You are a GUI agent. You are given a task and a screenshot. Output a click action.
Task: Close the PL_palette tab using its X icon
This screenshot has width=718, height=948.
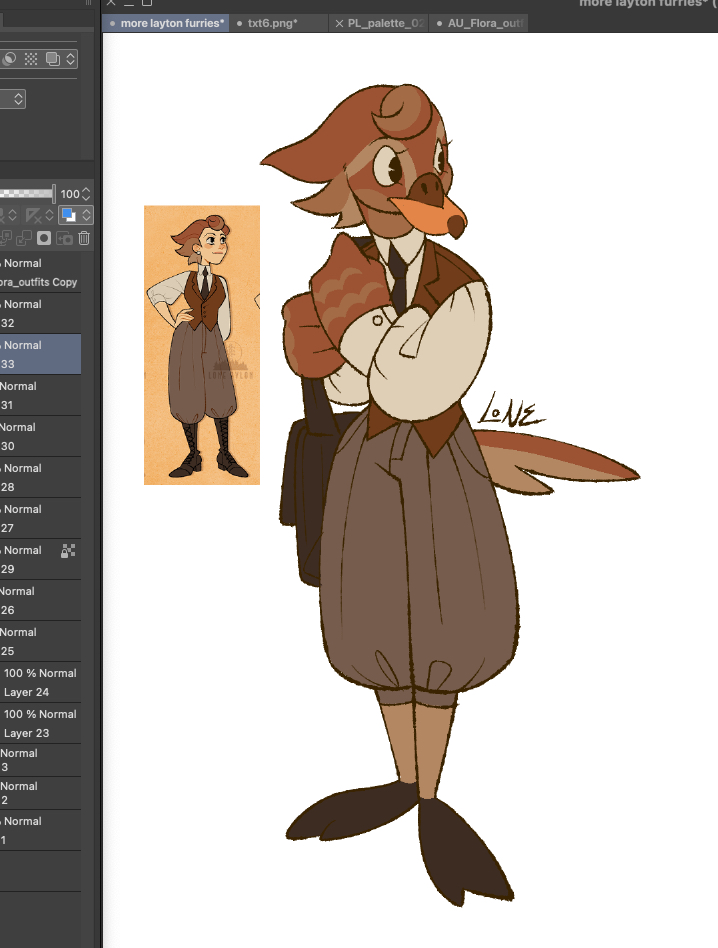click(339, 23)
